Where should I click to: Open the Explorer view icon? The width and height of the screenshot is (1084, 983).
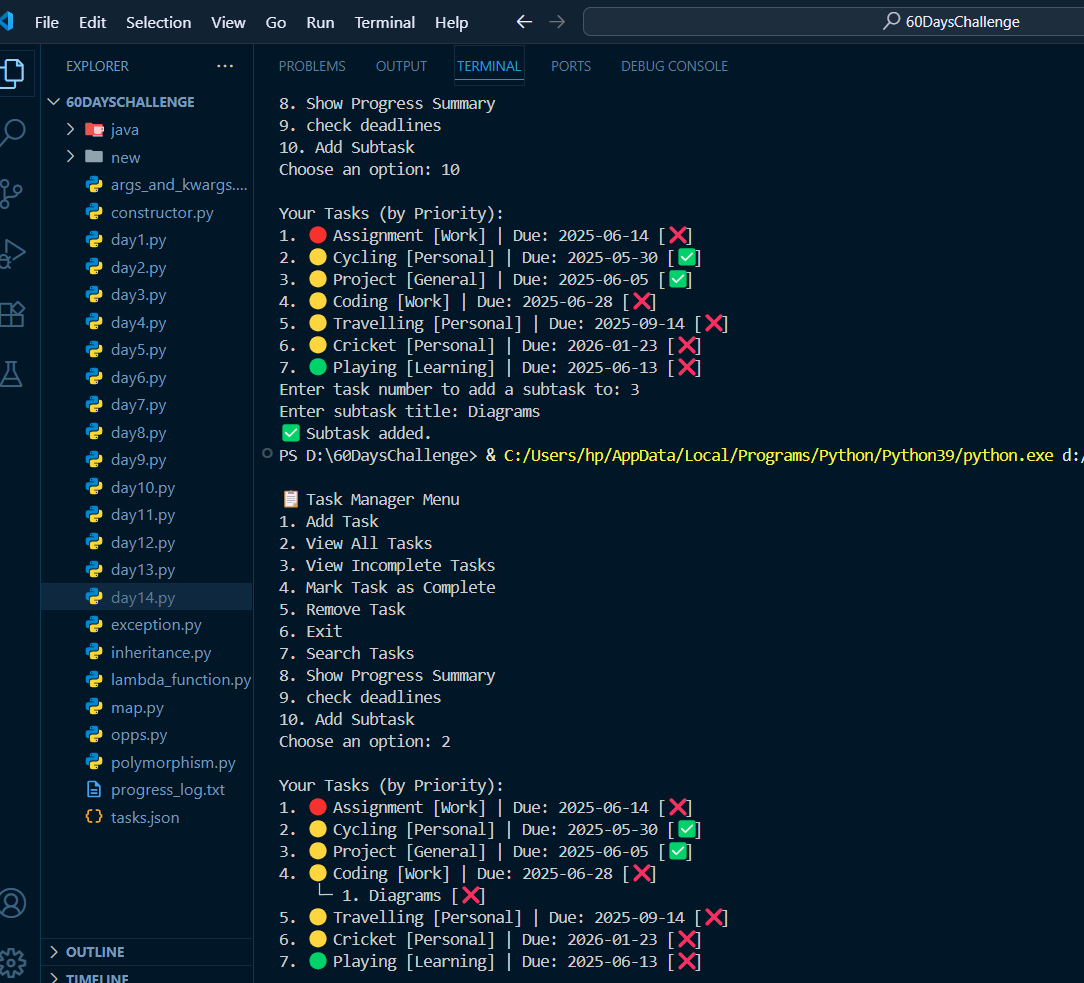(x=12, y=73)
